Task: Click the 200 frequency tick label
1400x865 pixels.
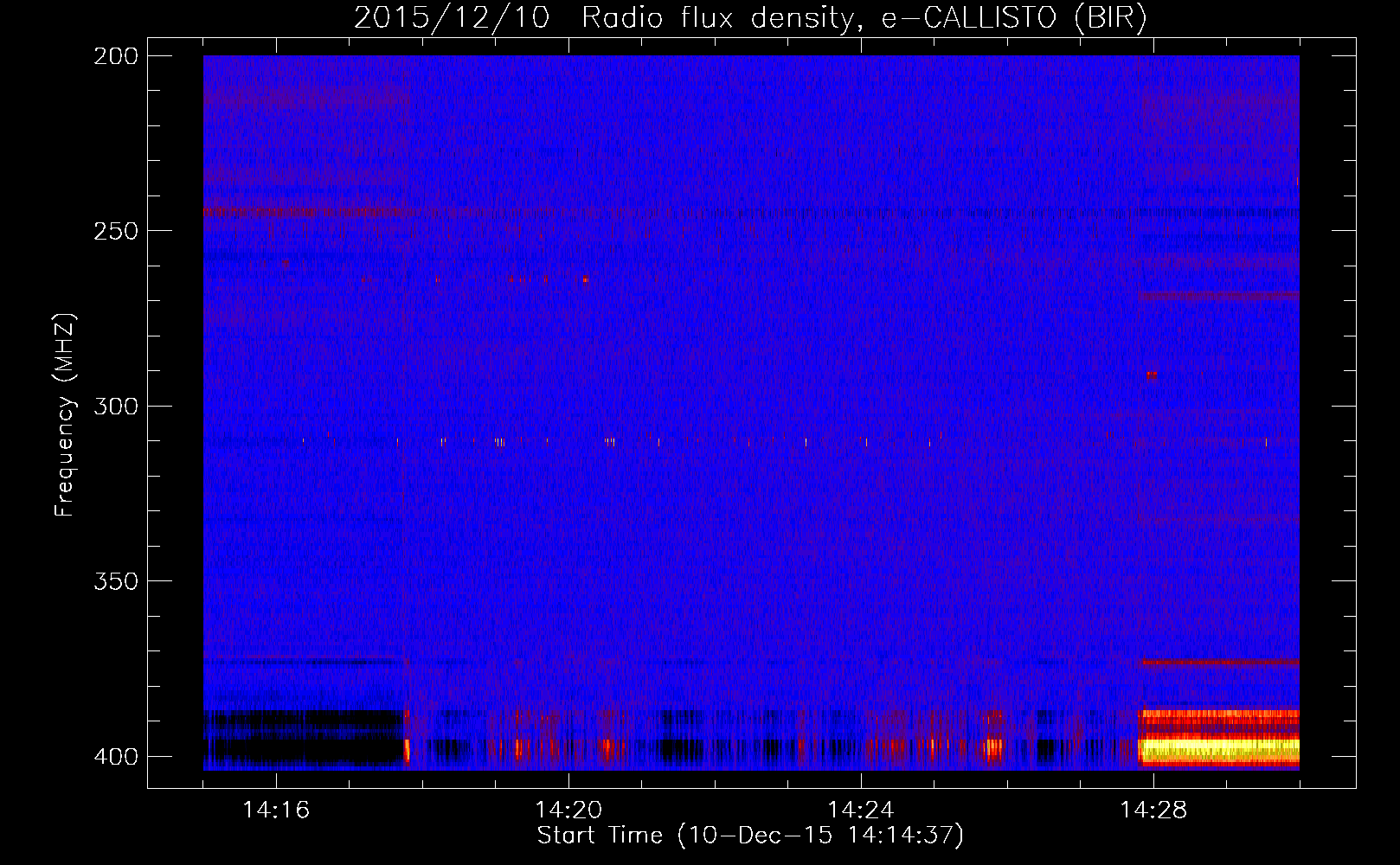Action: point(116,55)
